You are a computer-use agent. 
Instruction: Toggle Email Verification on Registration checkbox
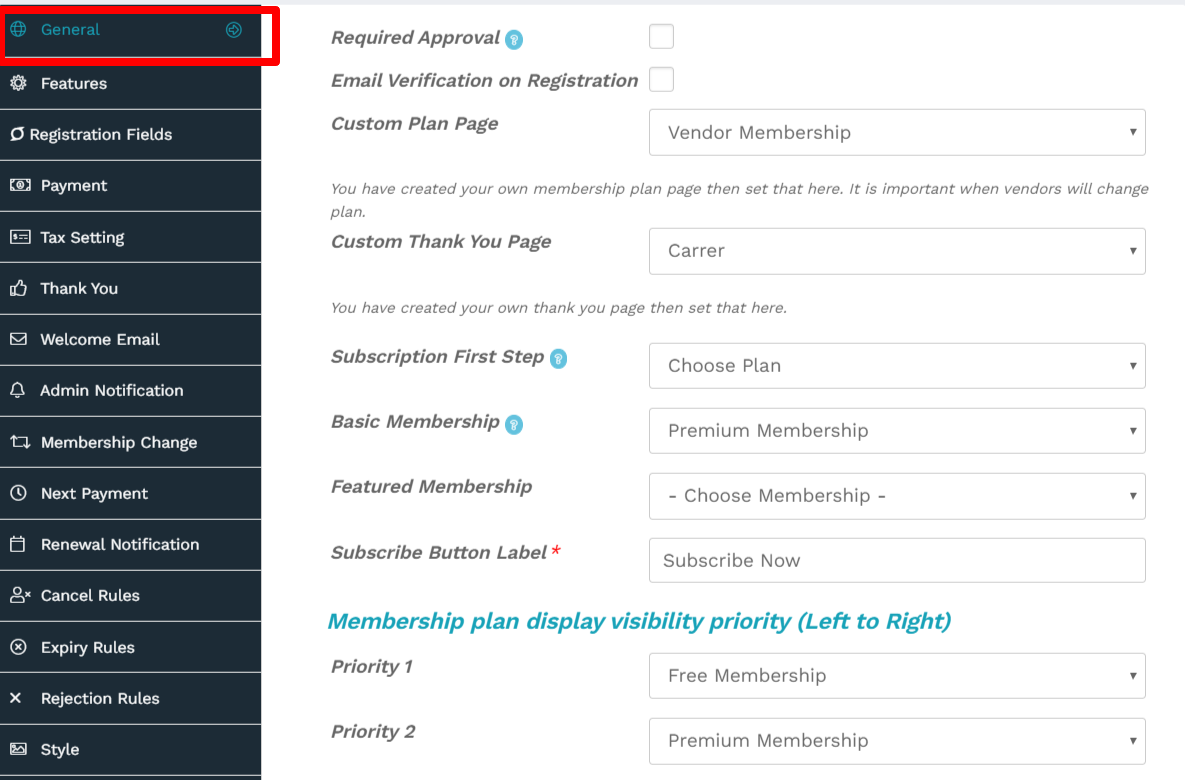[661, 80]
